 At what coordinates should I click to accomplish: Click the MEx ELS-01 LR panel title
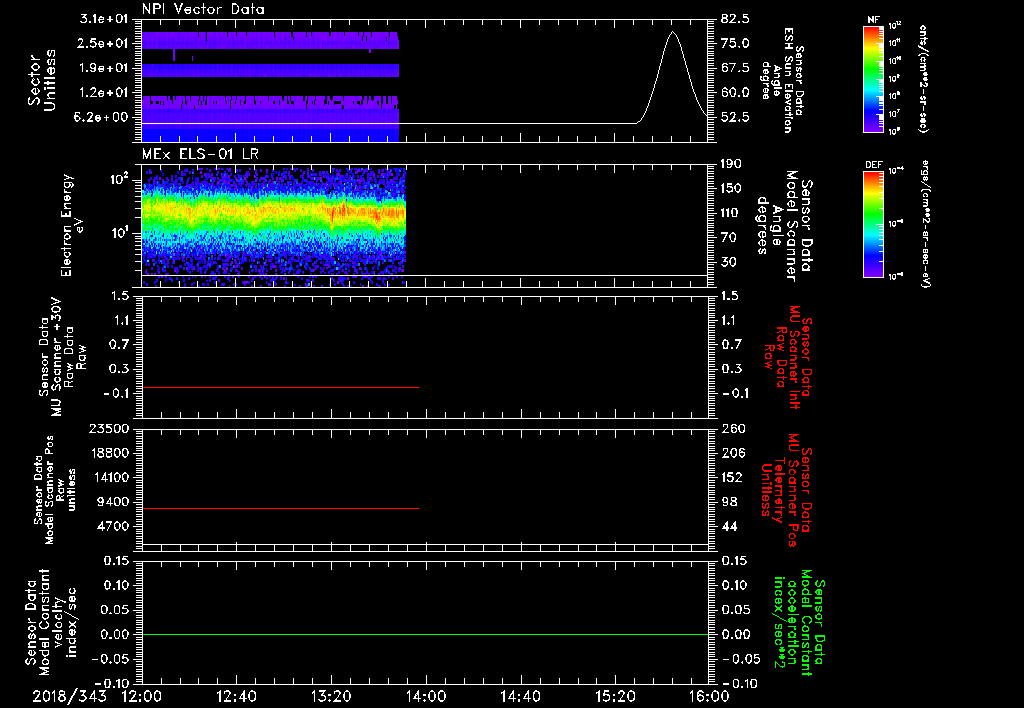click(x=200, y=153)
